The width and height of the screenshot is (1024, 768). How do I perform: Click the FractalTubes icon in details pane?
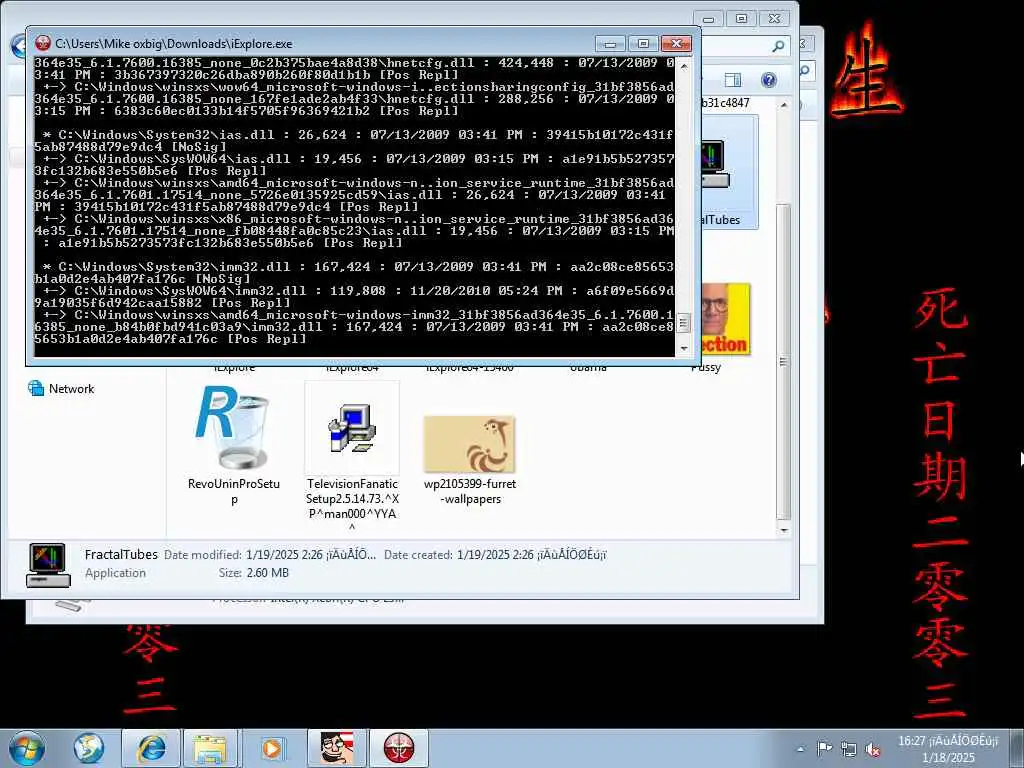point(48,565)
